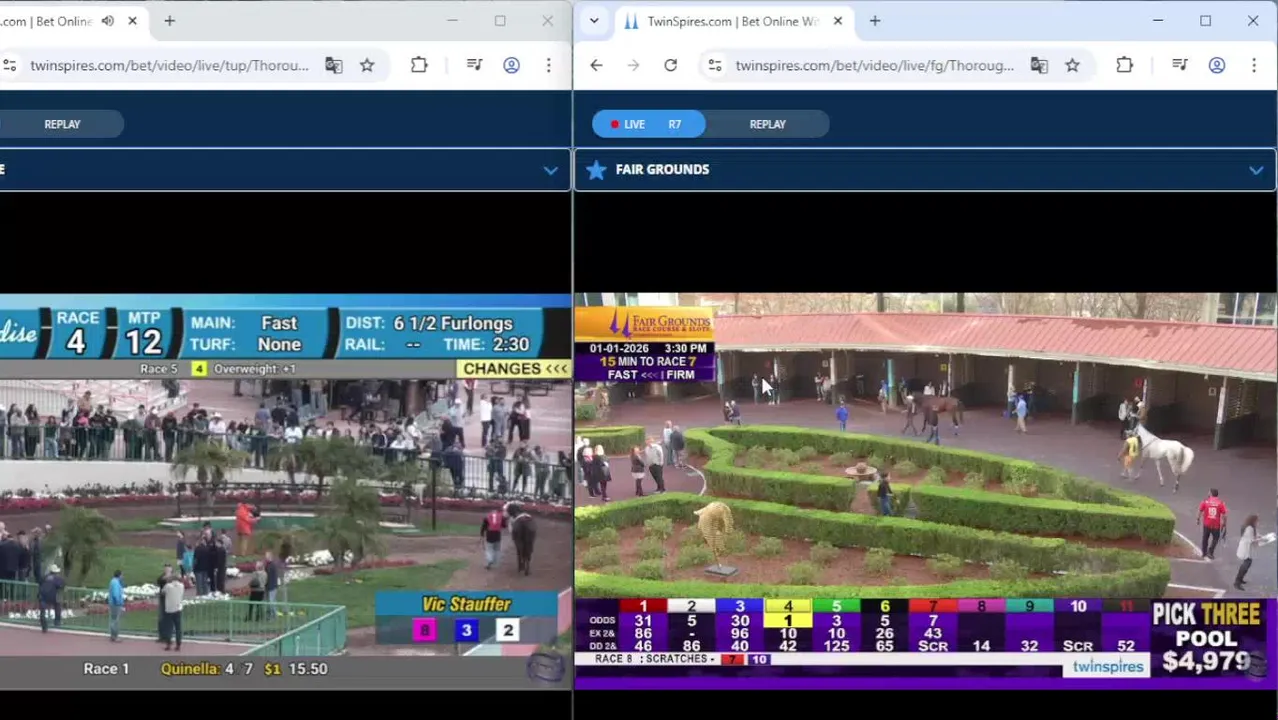This screenshot has height=720, width=1278.
Task: Open media control icon in right window toolbar
Action: [x=1180, y=65]
